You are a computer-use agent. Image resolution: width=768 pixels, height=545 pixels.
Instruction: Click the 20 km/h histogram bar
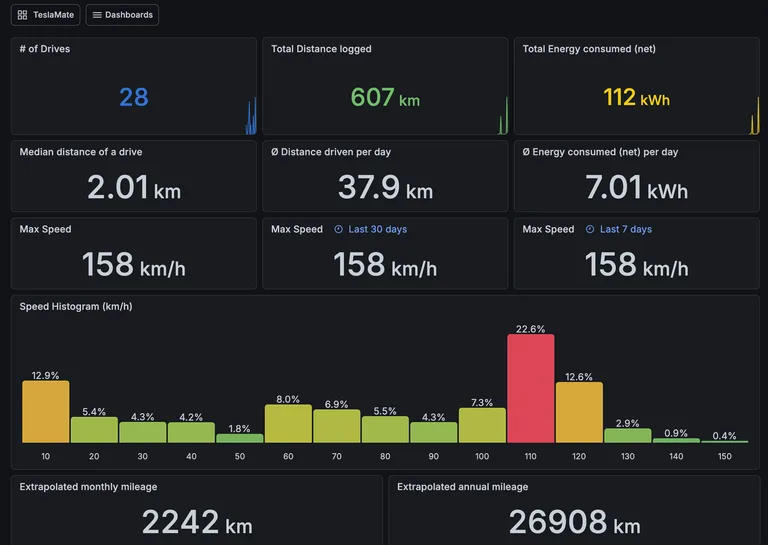(94, 430)
